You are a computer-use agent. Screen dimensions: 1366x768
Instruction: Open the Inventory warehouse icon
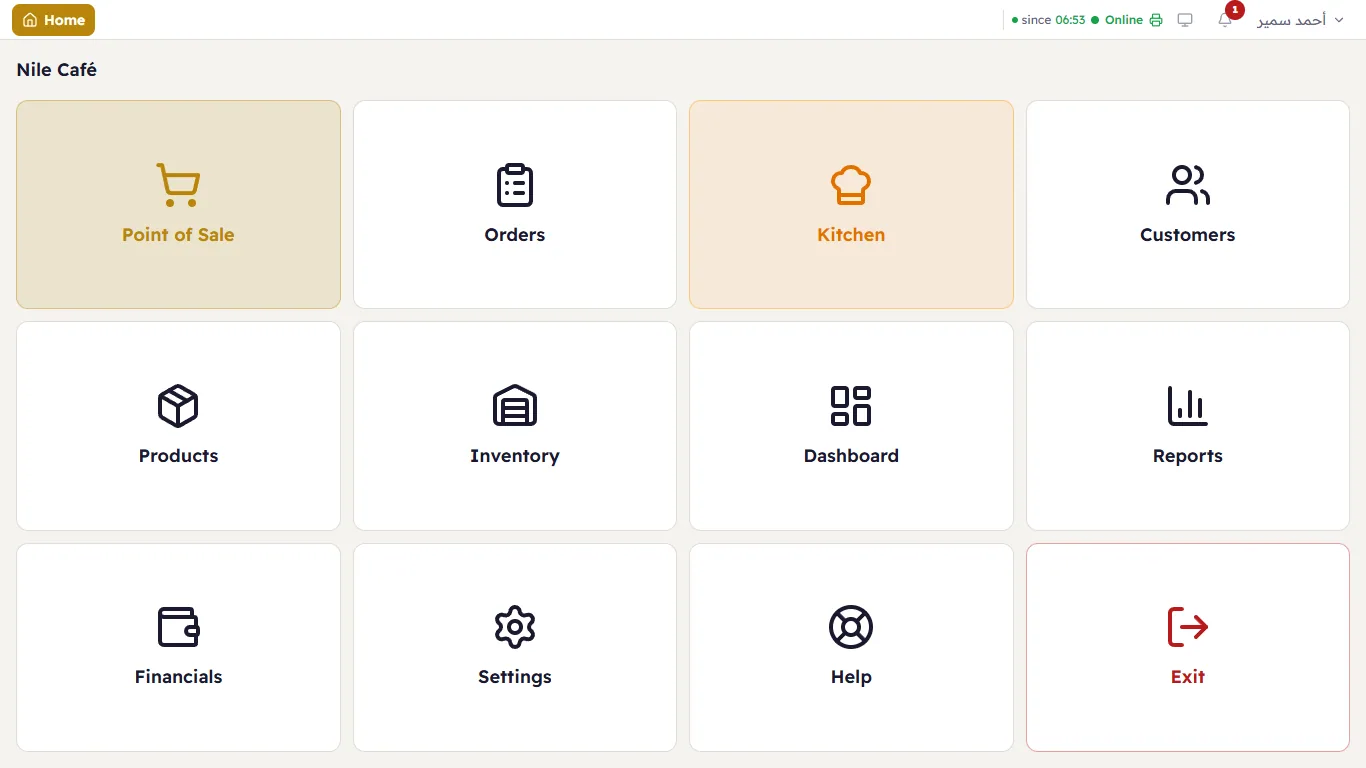click(x=515, y=406)
